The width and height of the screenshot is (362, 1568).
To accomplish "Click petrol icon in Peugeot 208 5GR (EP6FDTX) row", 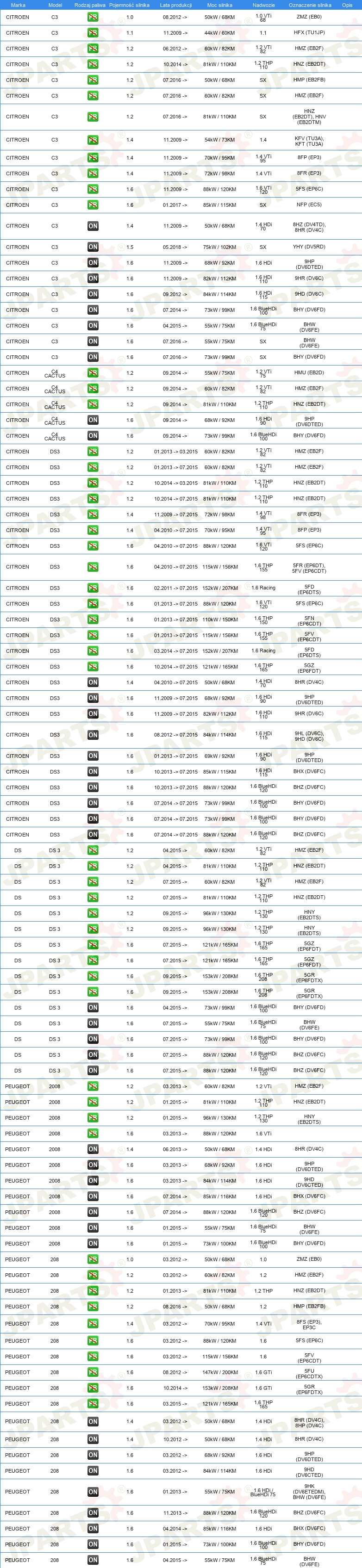I will click(x=93, y=1388).
